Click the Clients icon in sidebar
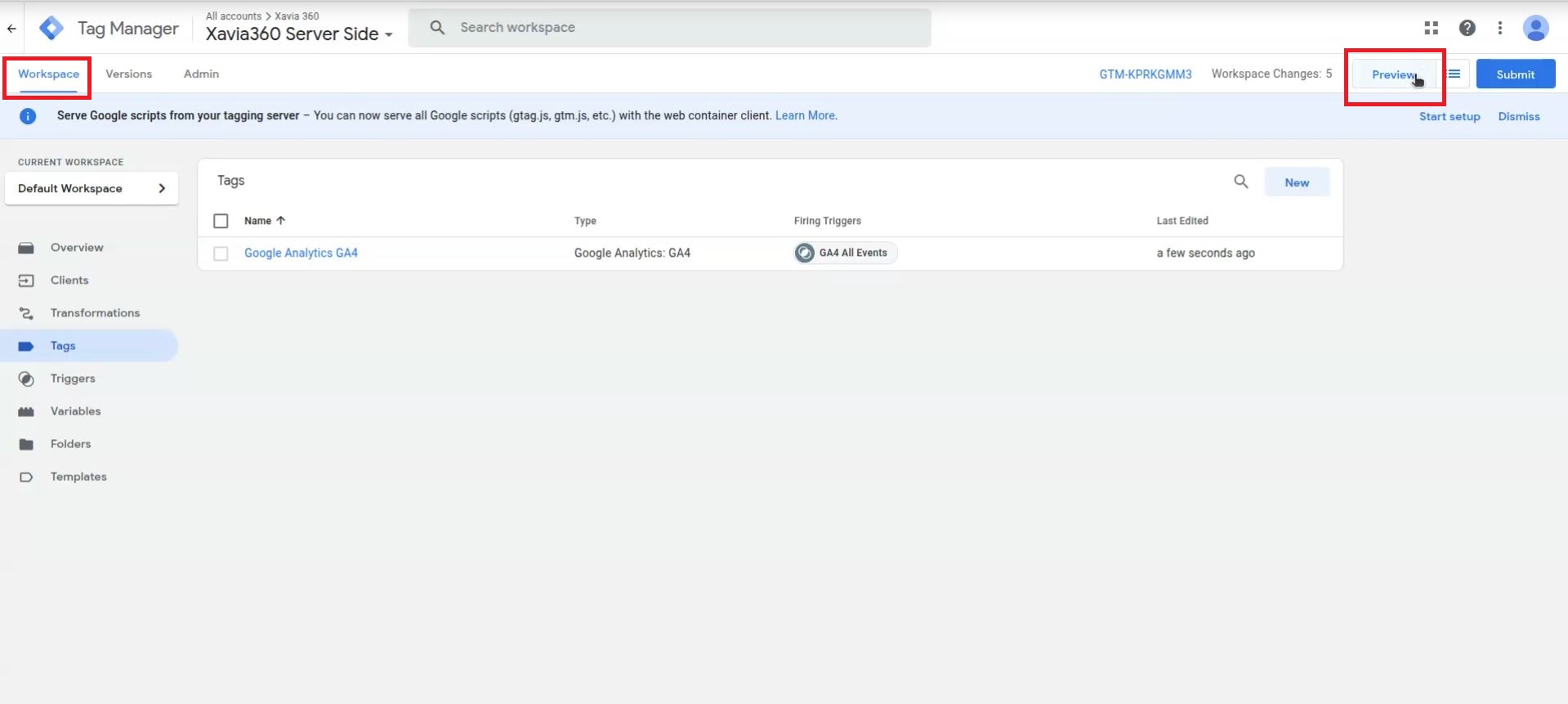 pos(26,280)
